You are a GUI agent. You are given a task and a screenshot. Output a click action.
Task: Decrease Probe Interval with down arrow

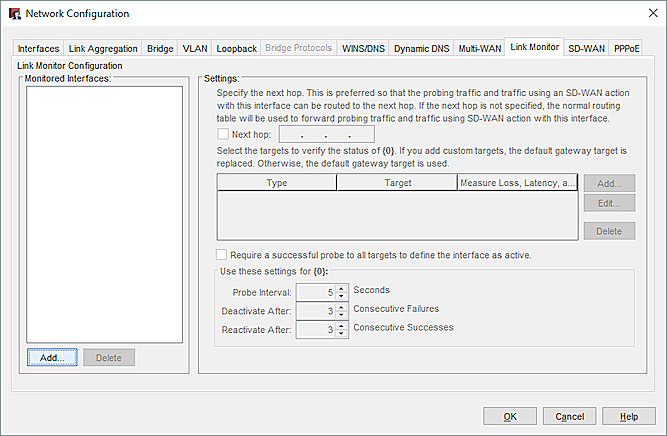pos(341,297)
